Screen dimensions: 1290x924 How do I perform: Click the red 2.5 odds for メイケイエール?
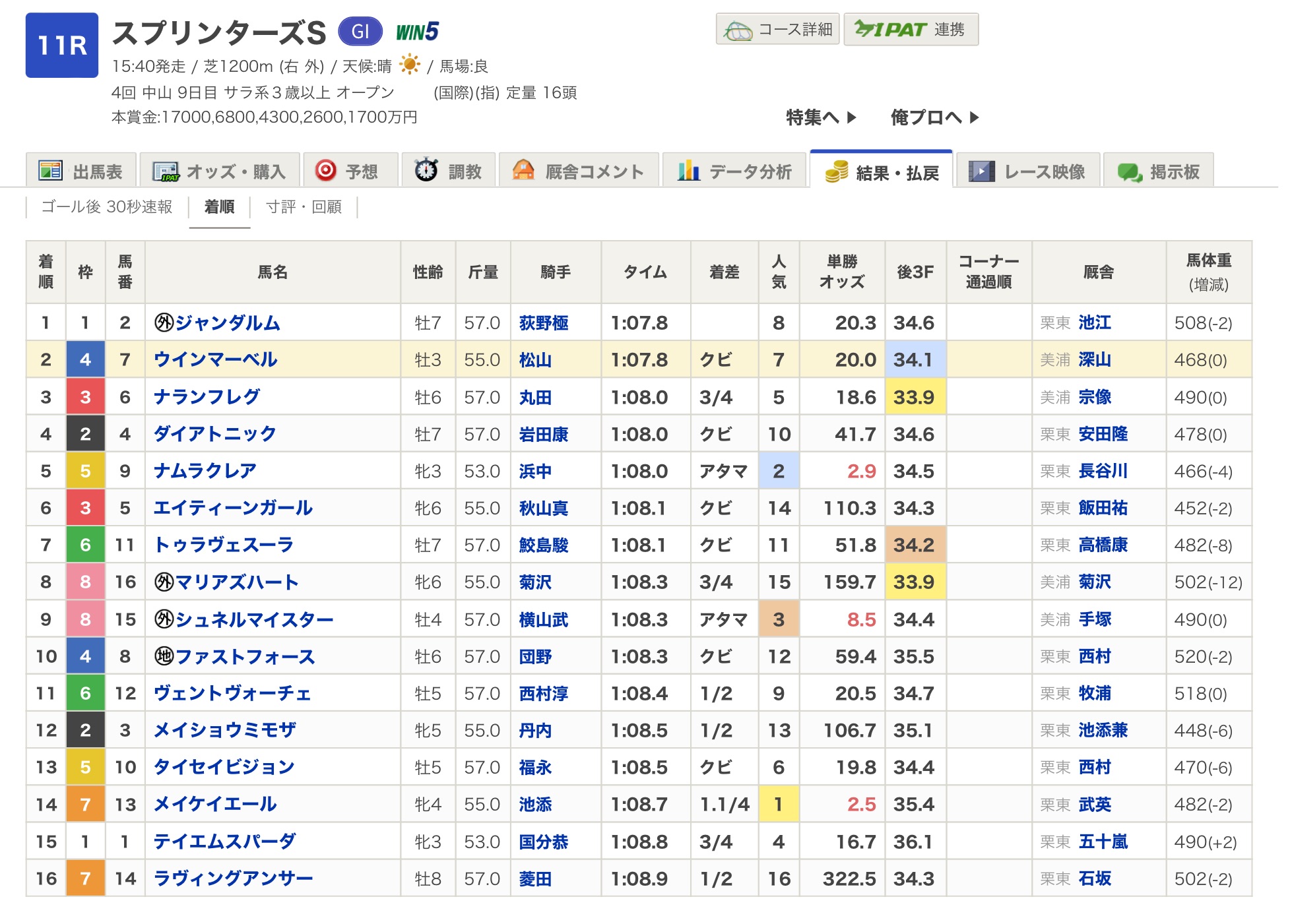(861, 804)
